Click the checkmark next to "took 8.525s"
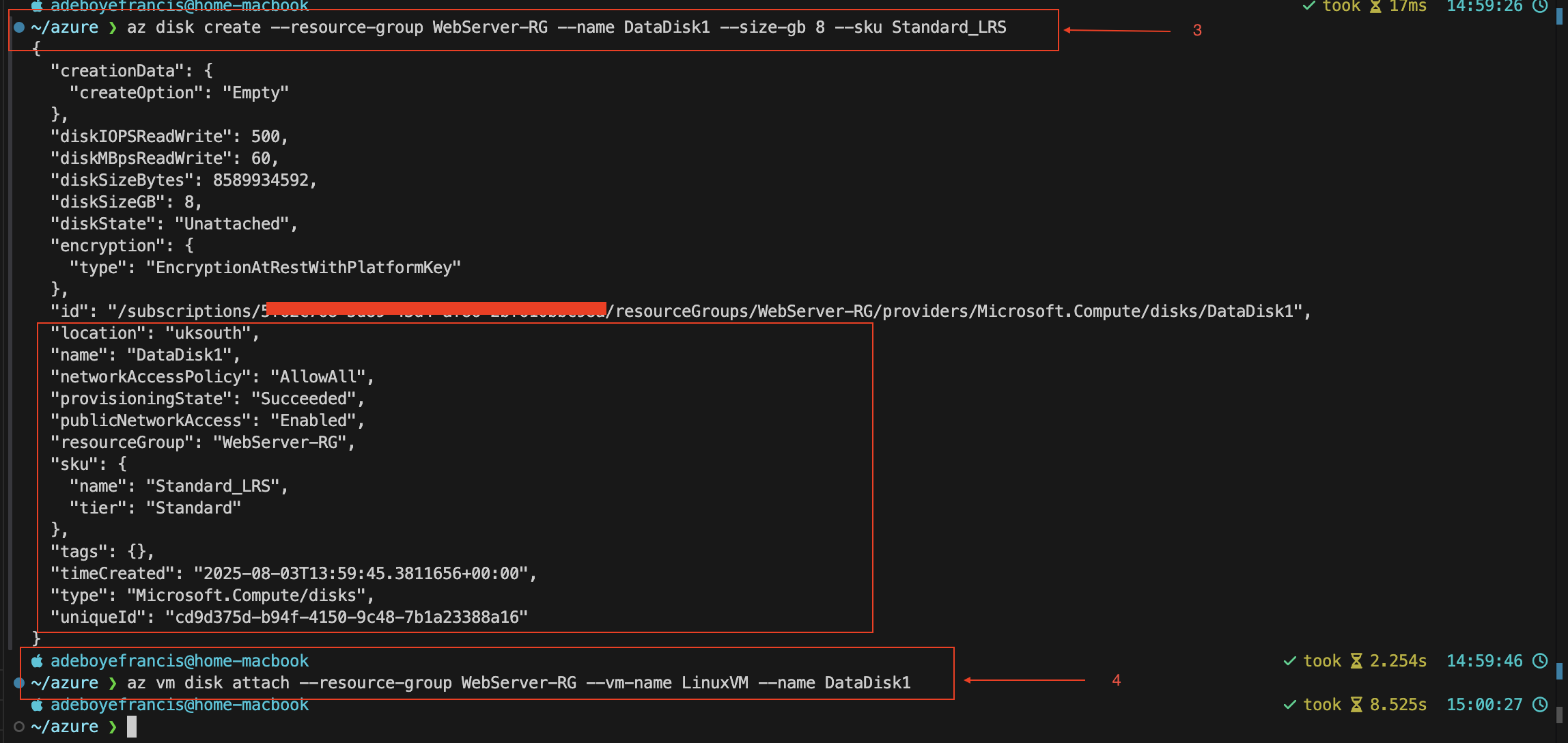Viewport: 1568px width, 743px height. [1289, 704]
